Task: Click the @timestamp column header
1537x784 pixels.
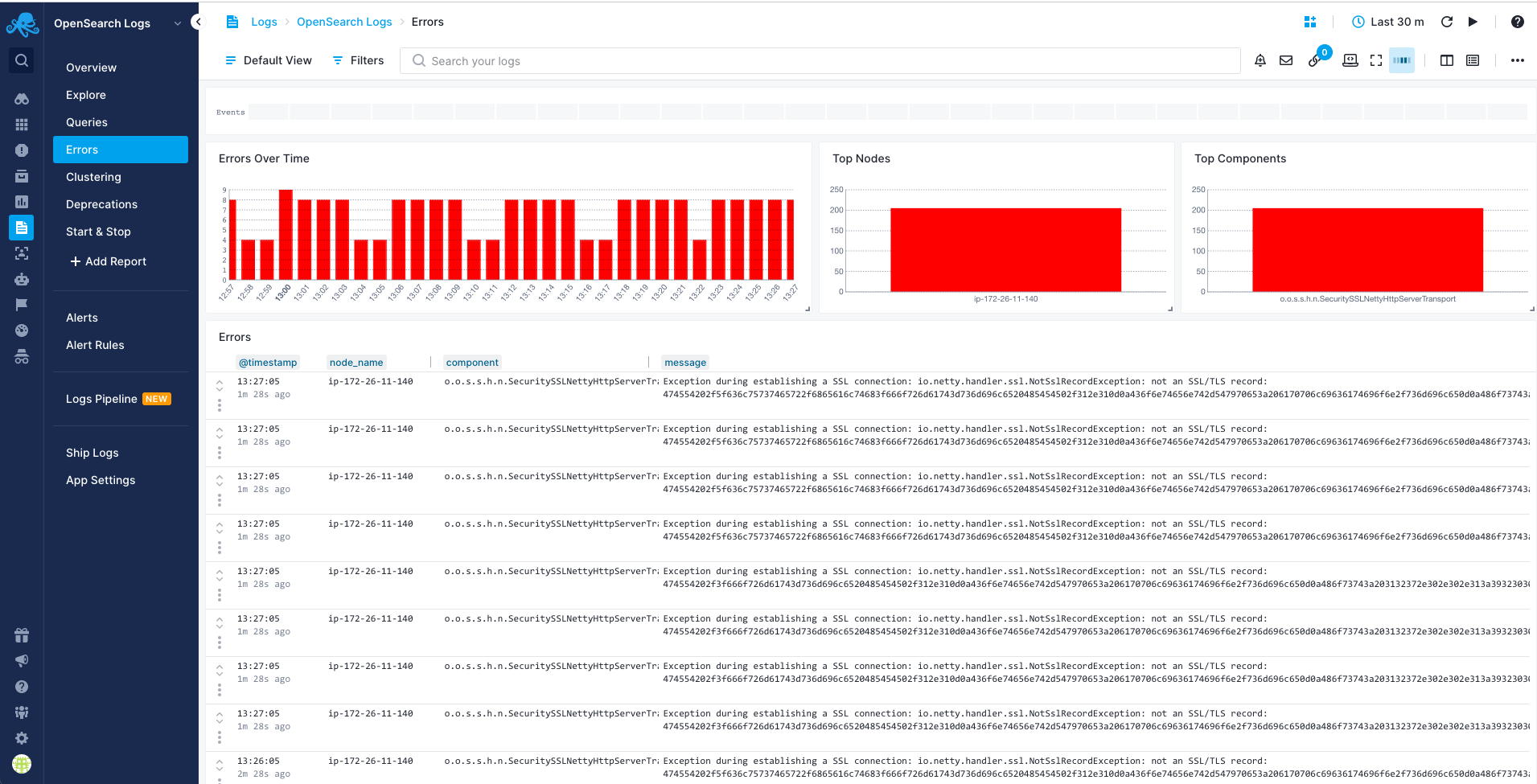Action: pos(268,363)
